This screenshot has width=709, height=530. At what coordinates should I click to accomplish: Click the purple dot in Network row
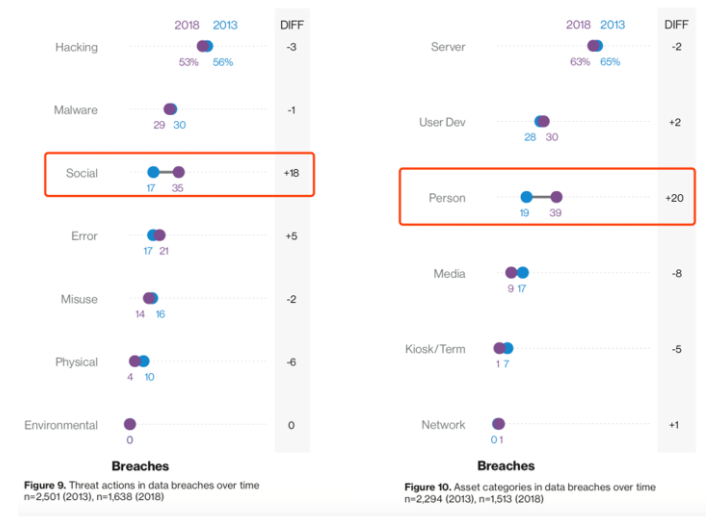(499, 424)
